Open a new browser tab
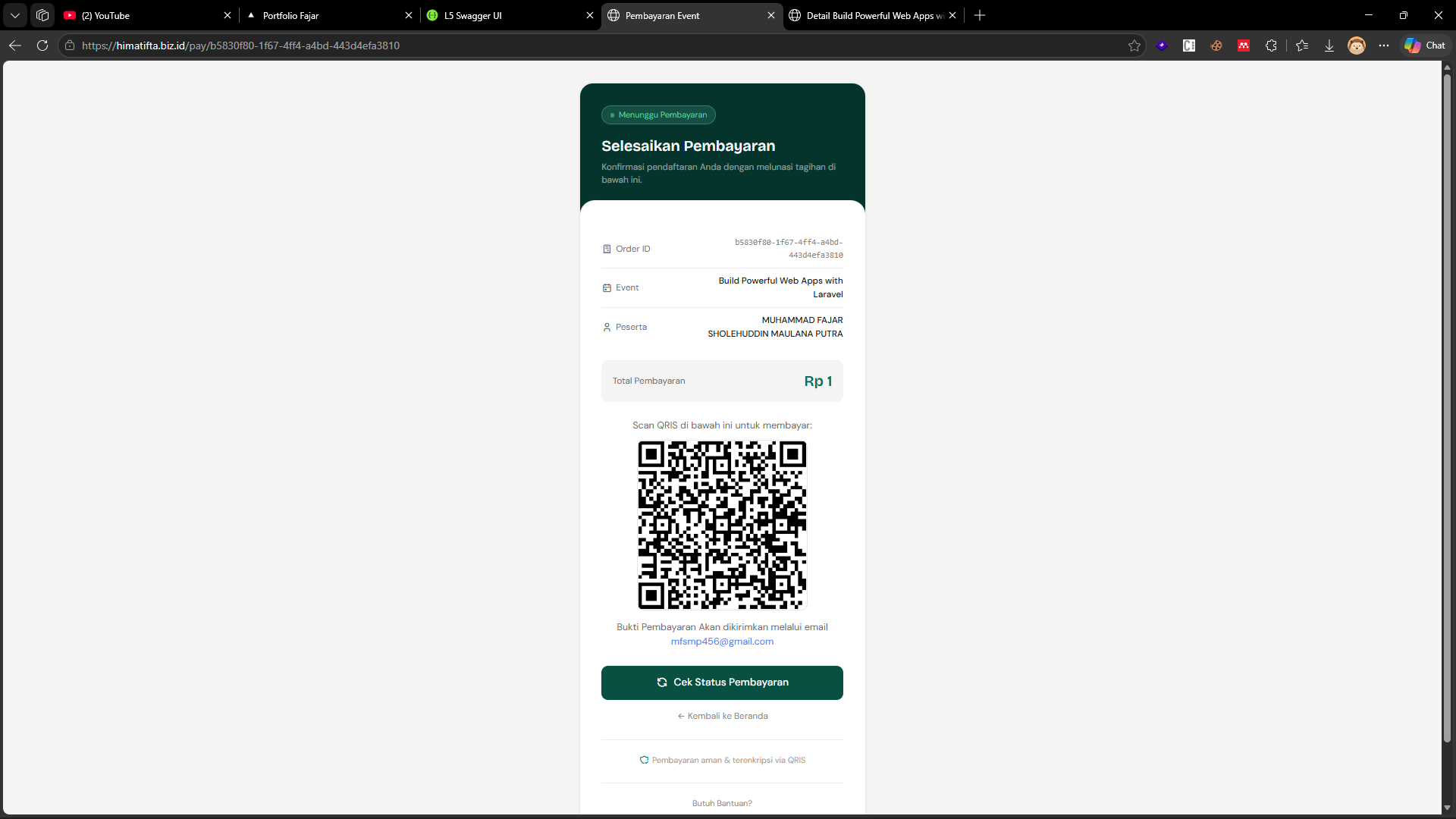The image size is (1456, 819). coord(980,15)
